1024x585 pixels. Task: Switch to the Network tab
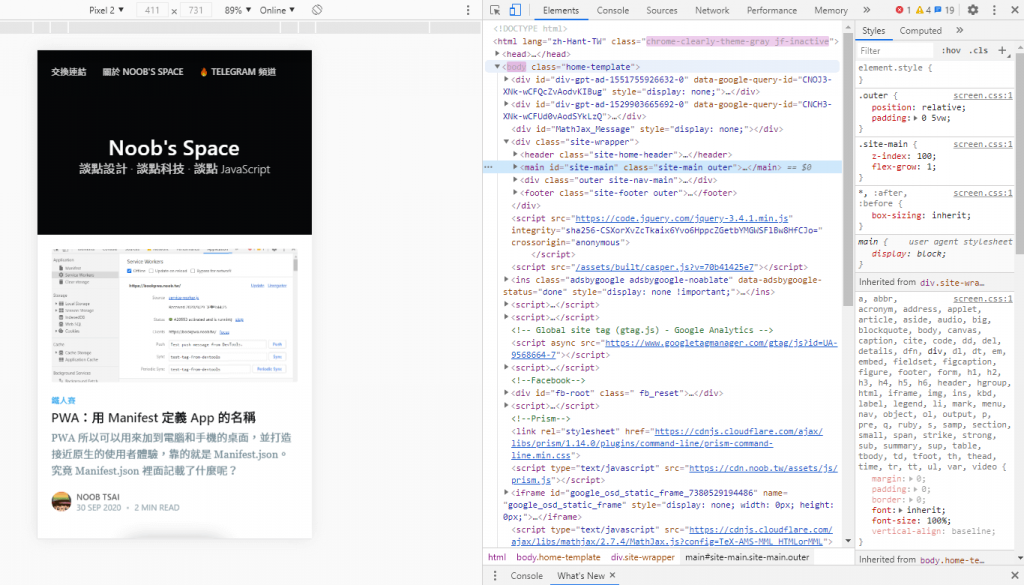tap(712, 10)
